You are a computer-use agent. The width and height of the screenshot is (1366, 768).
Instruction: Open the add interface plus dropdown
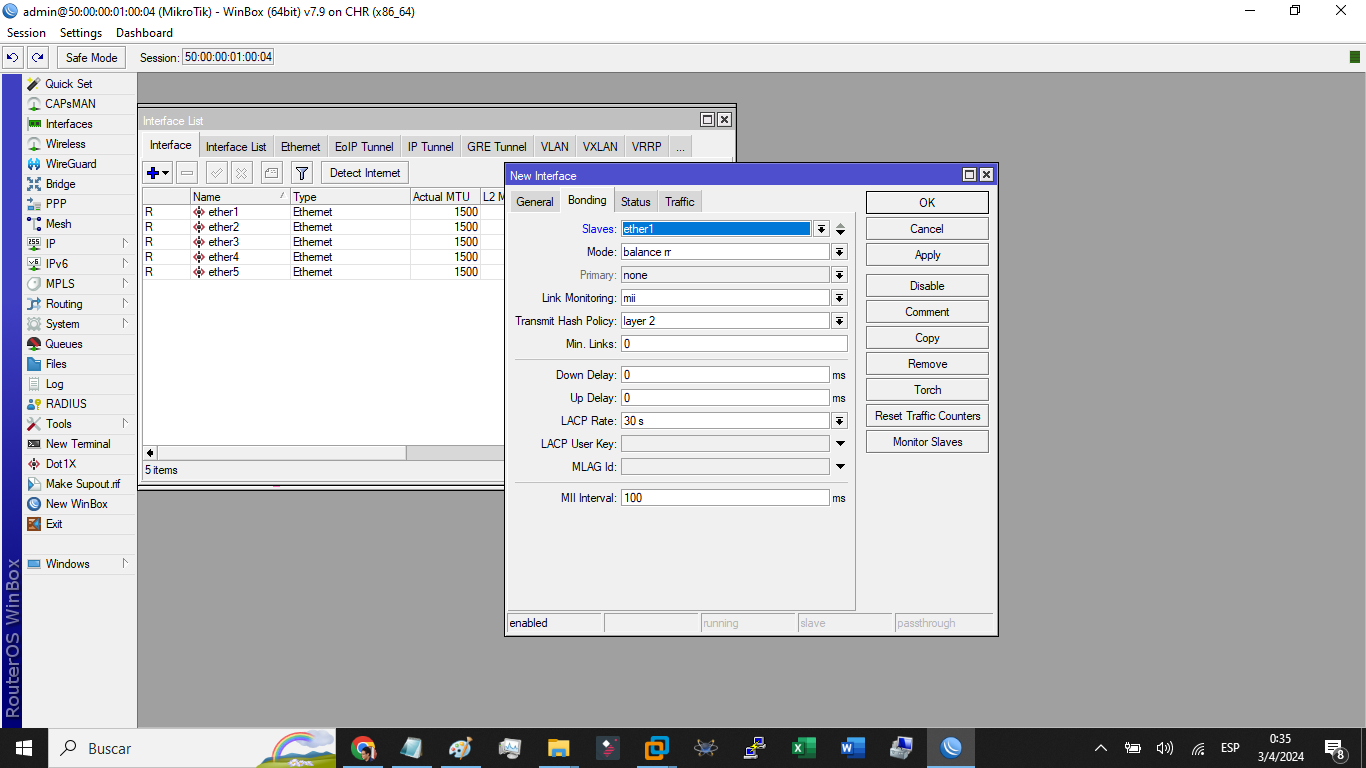coord(158,173)
